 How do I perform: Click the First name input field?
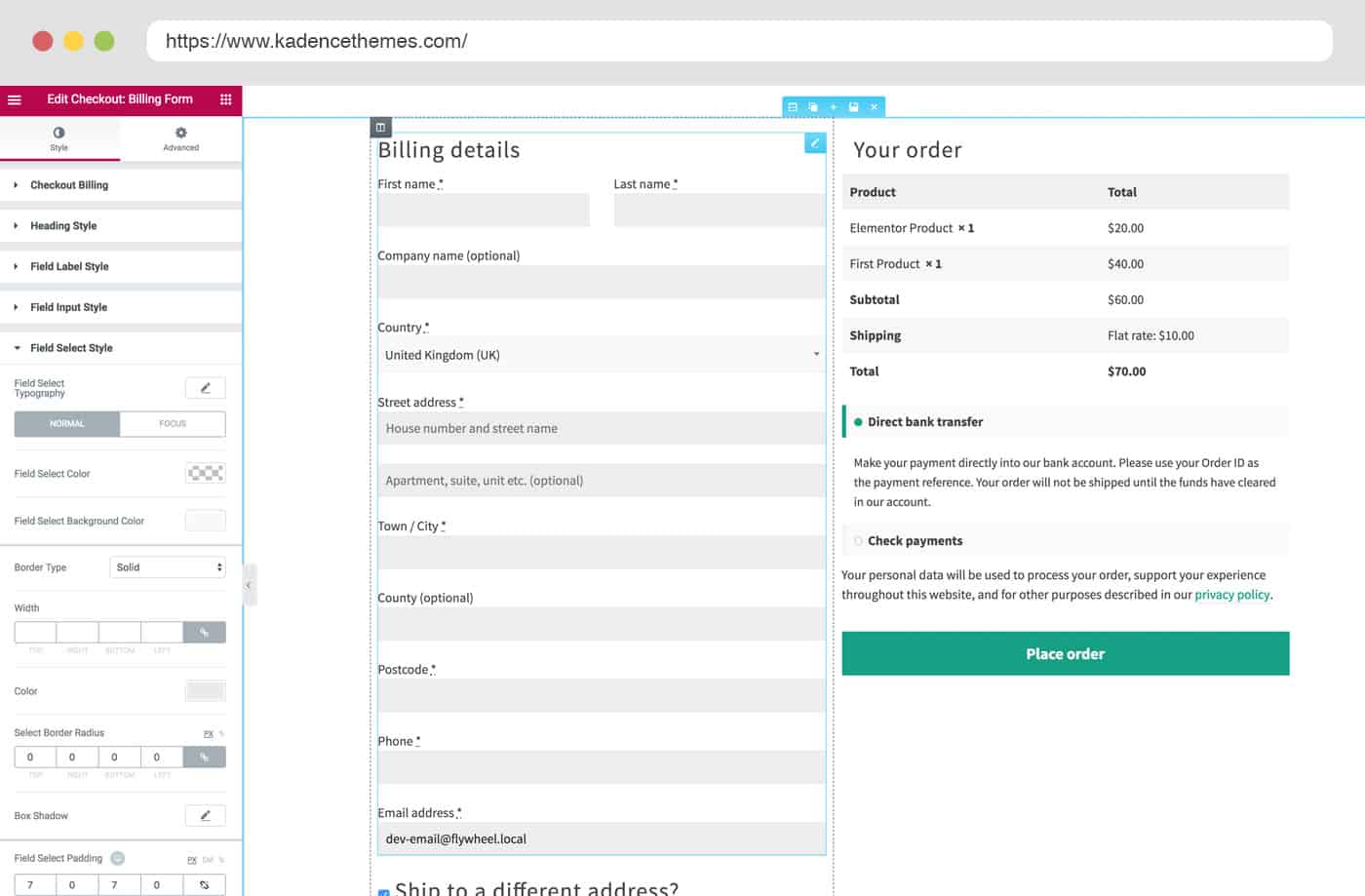pos(484,211)
